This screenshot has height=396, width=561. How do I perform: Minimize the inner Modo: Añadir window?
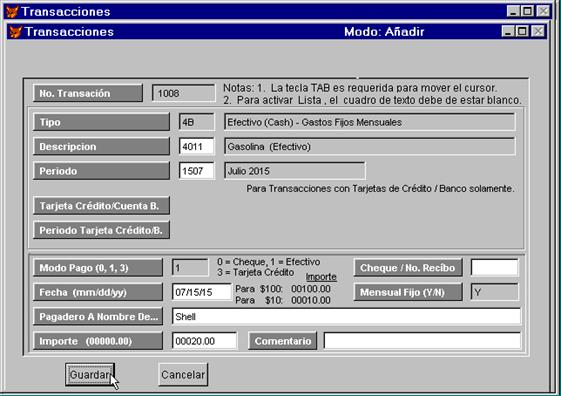point(508,31)
